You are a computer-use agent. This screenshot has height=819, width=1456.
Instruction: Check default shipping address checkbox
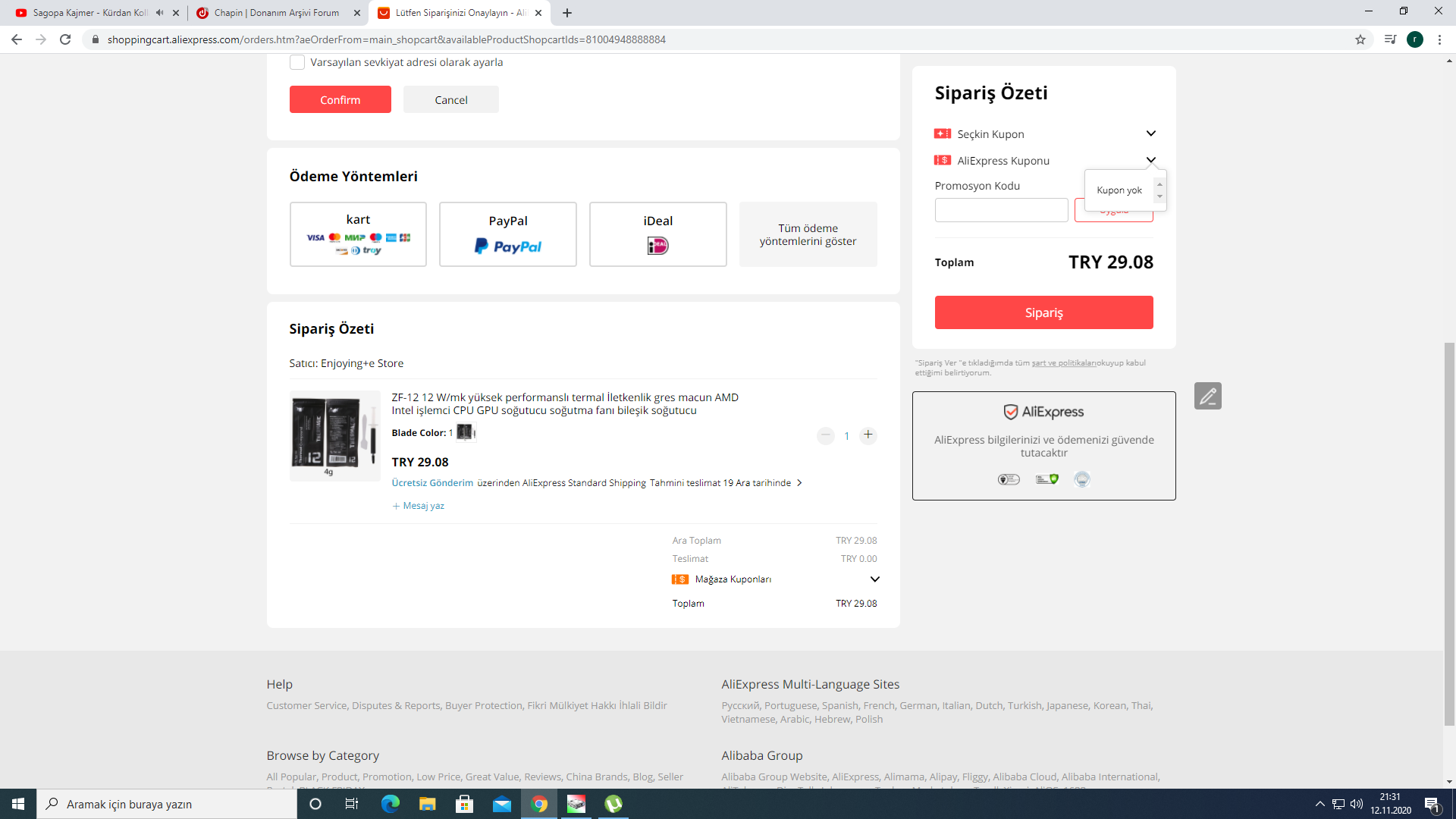(297, 62)
